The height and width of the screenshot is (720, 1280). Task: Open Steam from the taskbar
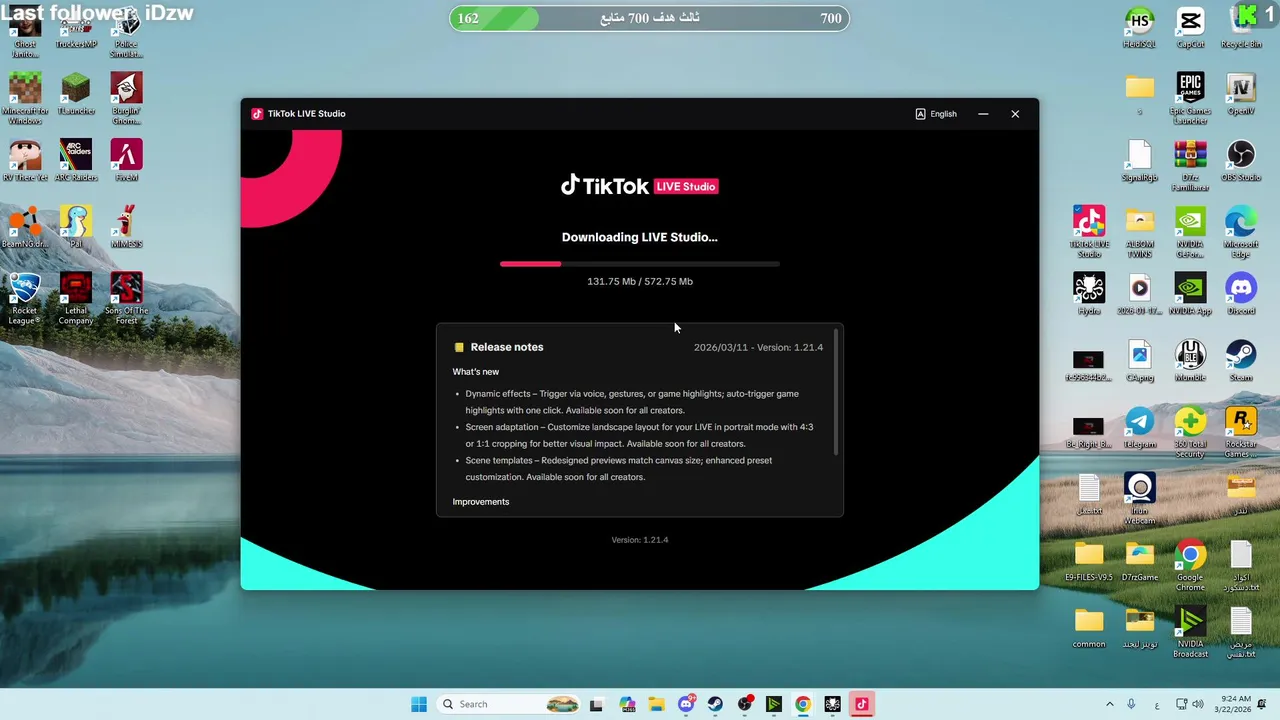715,704
